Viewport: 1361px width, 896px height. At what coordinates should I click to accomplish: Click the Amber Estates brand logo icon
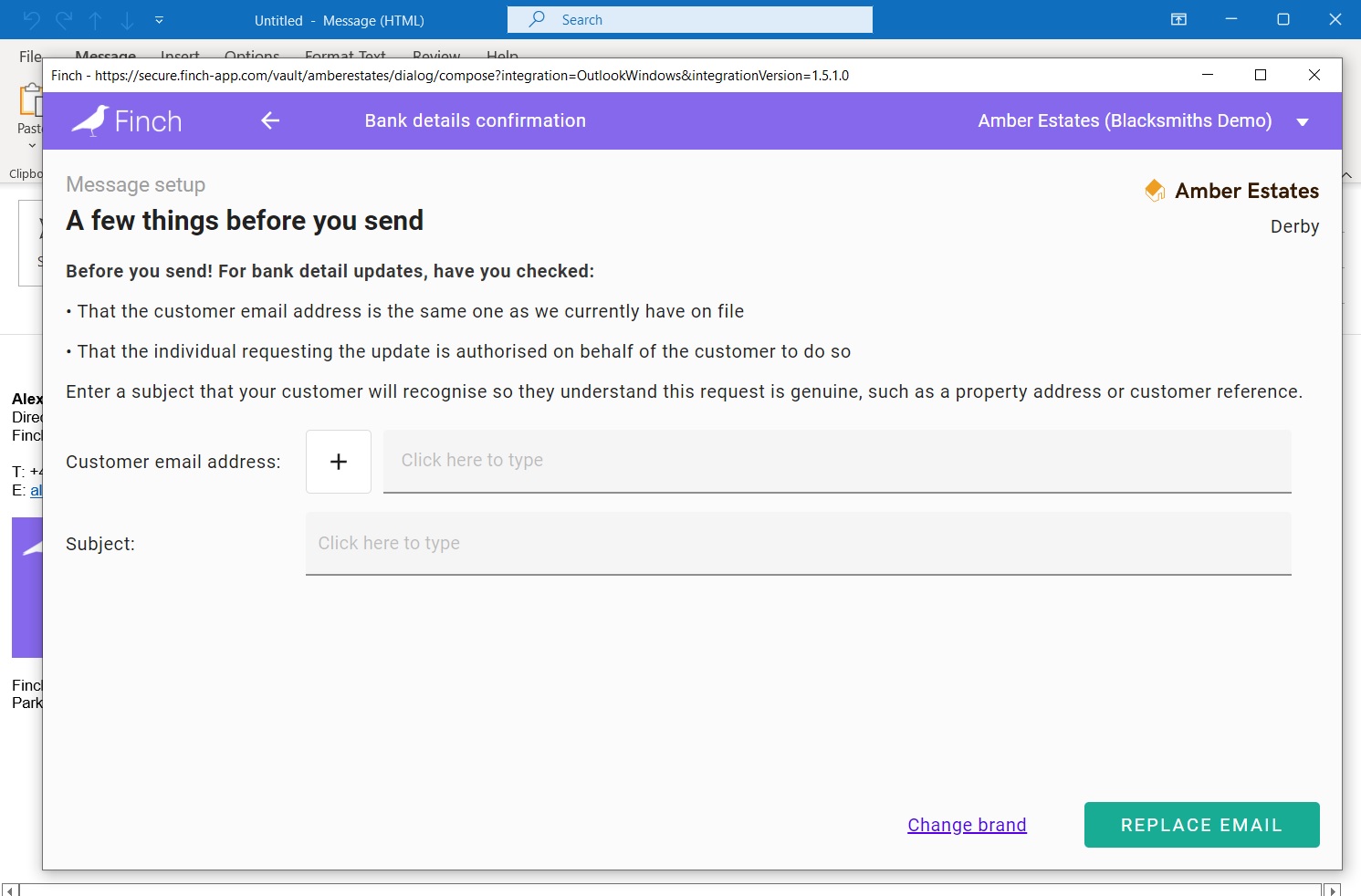(1155, 190)
